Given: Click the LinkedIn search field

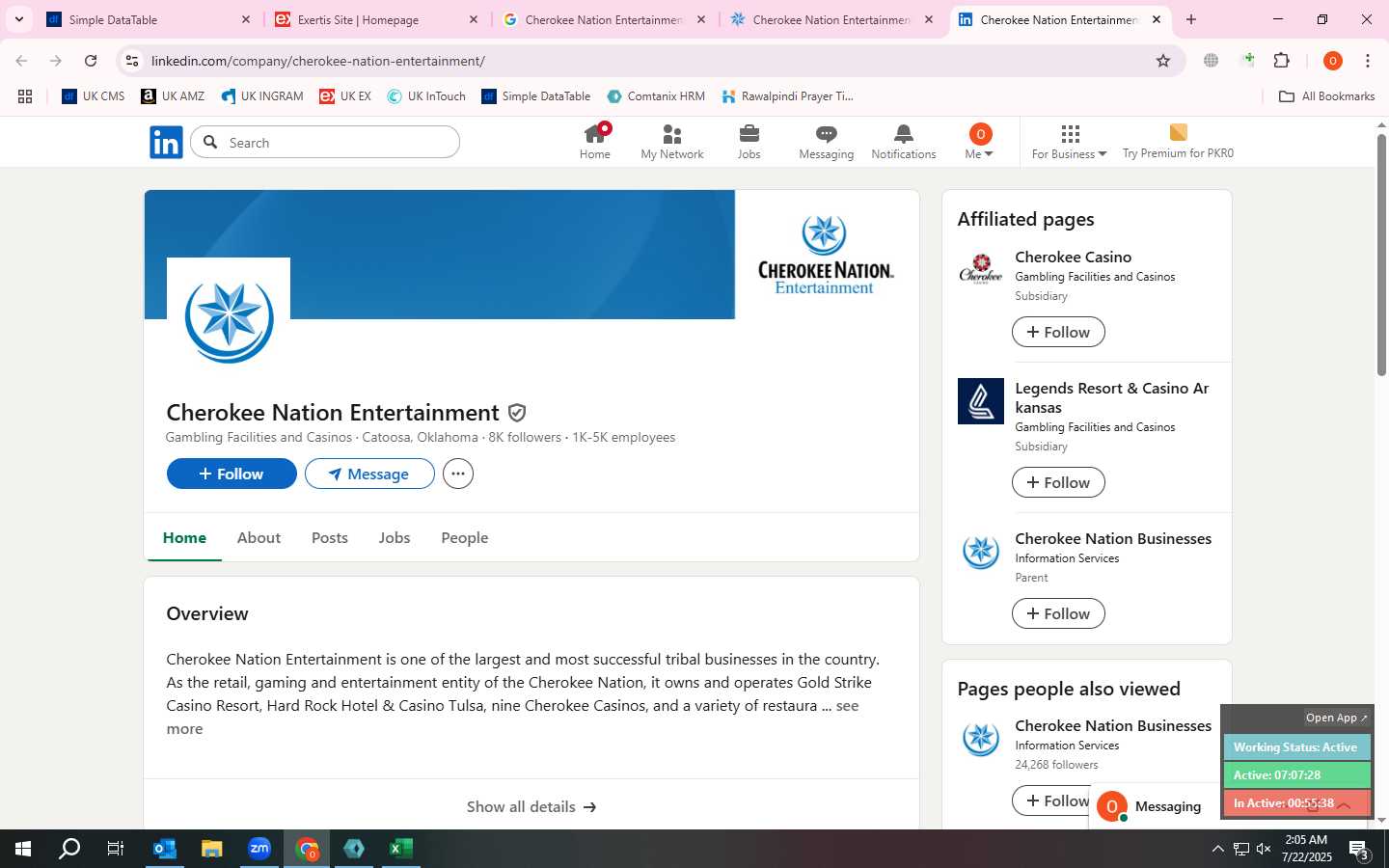Looking at the screenshot, I should pos(325,143).
